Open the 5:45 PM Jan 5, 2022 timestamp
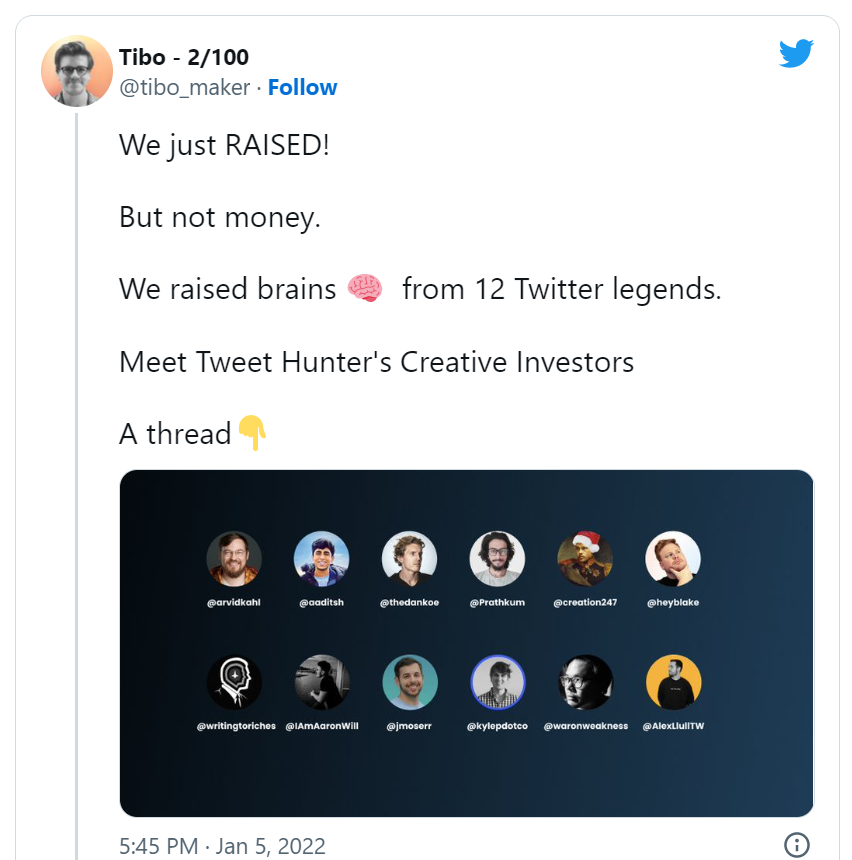 [222, 846]
